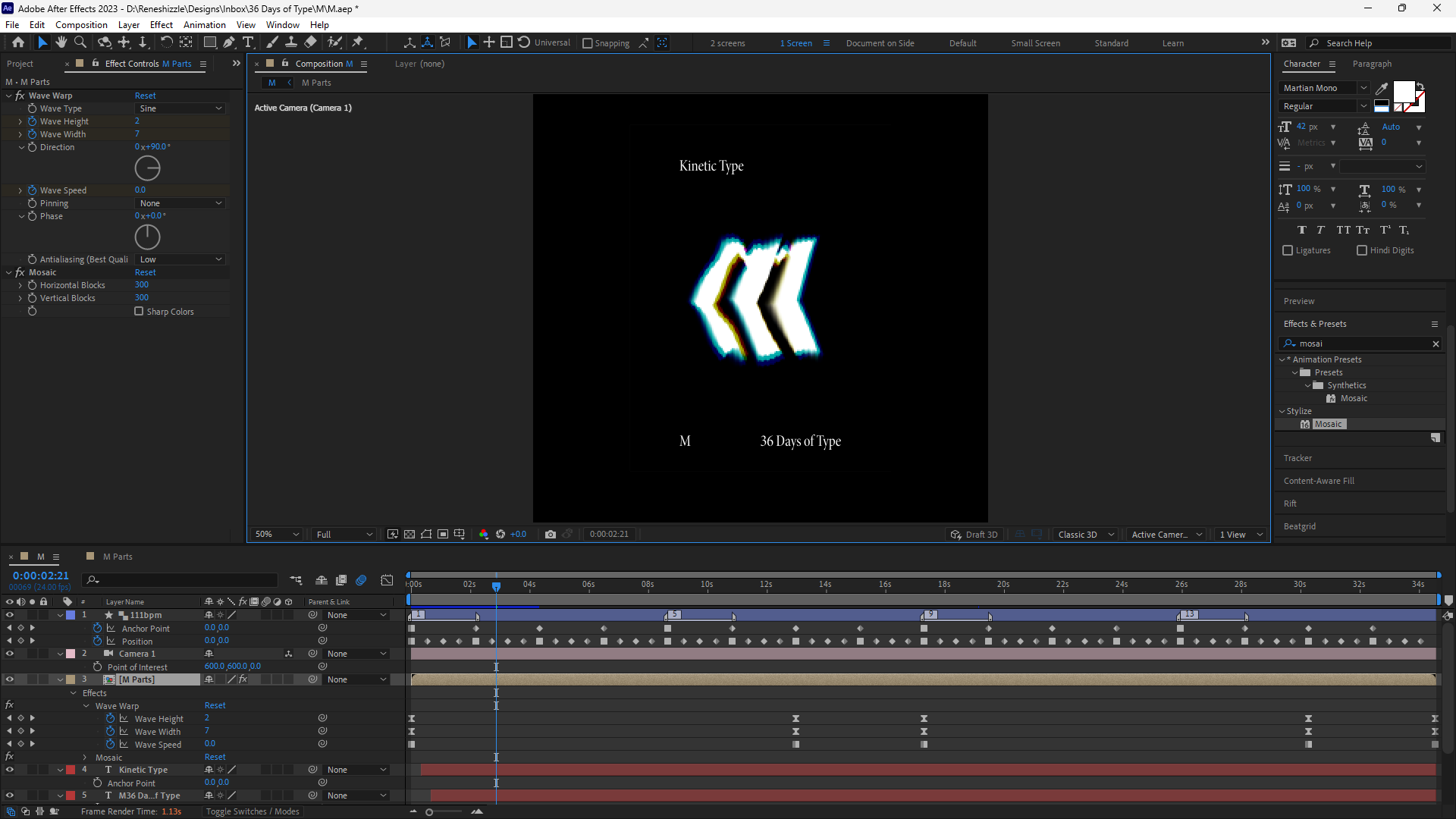The height and width of the screenshot is (819, 1456).
Task: Enable the Ligatures checkbox
Action: pos(1288,250)
